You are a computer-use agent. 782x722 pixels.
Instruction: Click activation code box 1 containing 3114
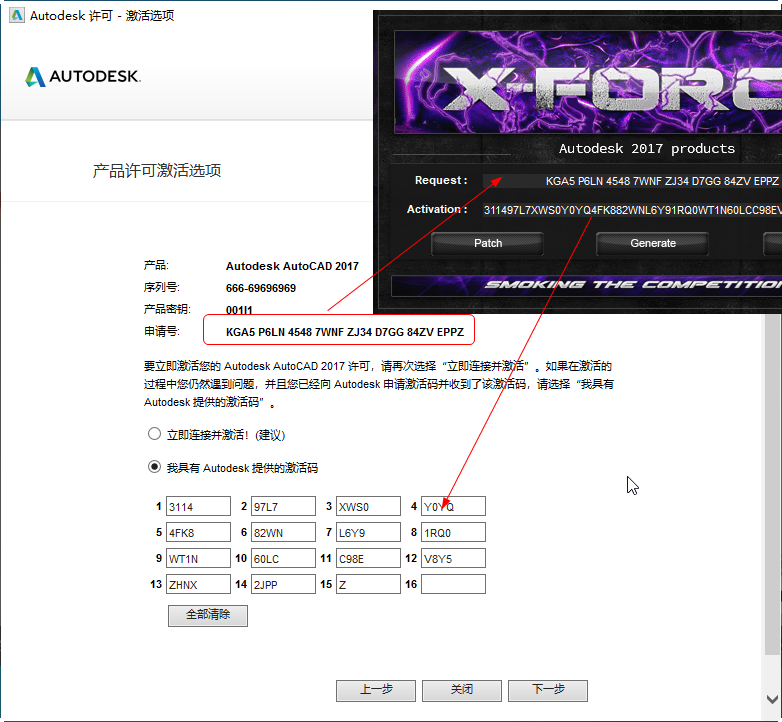tap(198, 507)
